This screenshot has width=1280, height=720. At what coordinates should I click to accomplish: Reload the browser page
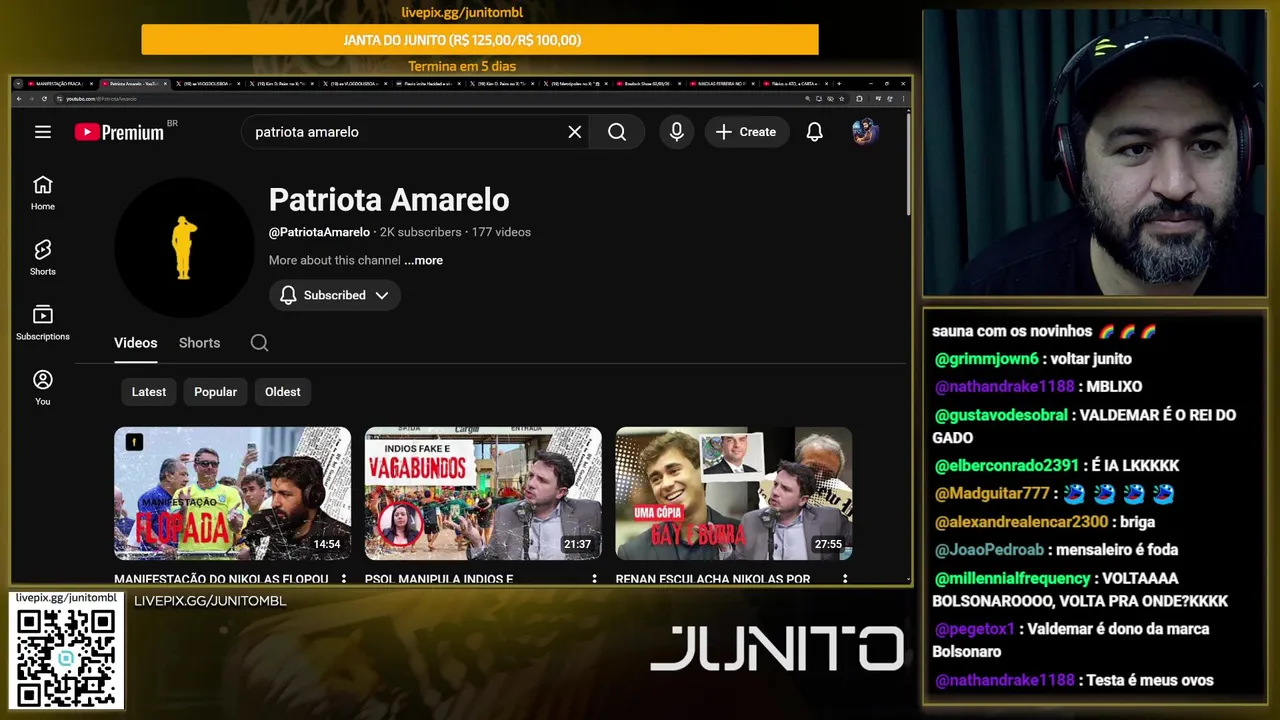coord(44,99)
